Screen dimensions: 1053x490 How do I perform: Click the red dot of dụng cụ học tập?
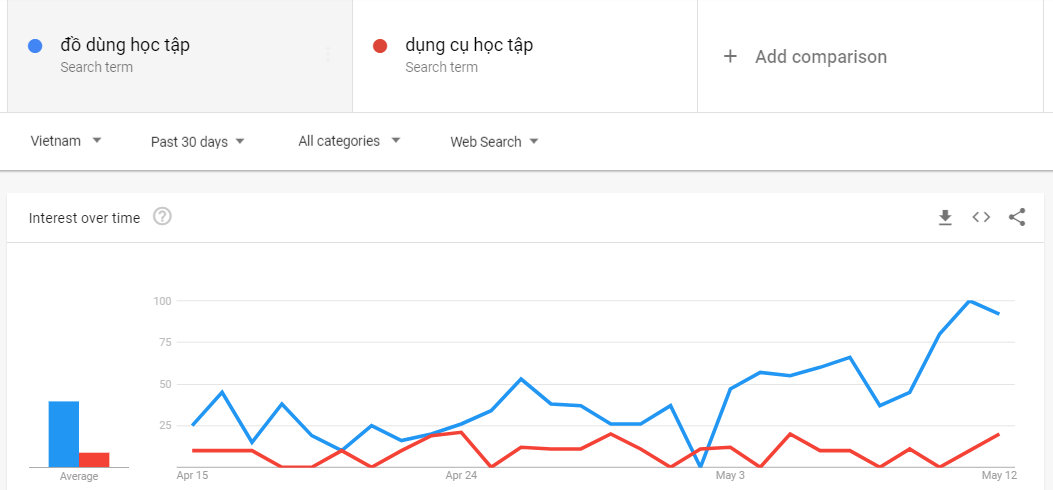point(380,46)
